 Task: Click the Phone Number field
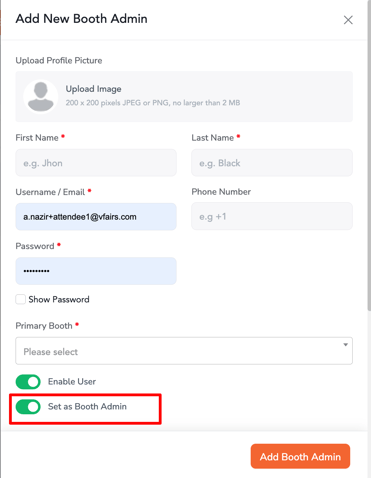click(272, 216)
